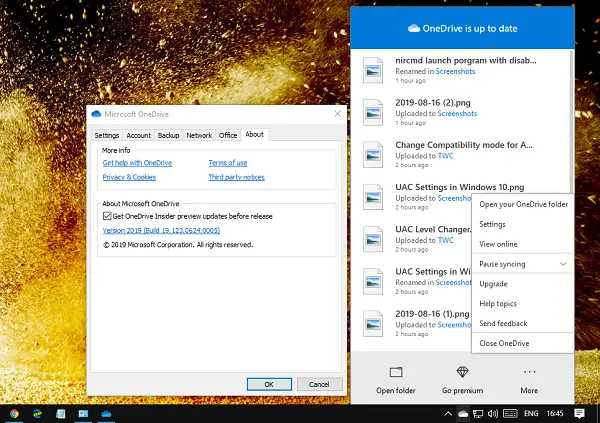This screenshot has width=600, height=423.
Task: Click the file icon for nircmd launch porgram
Action: [x=373, y=70]
